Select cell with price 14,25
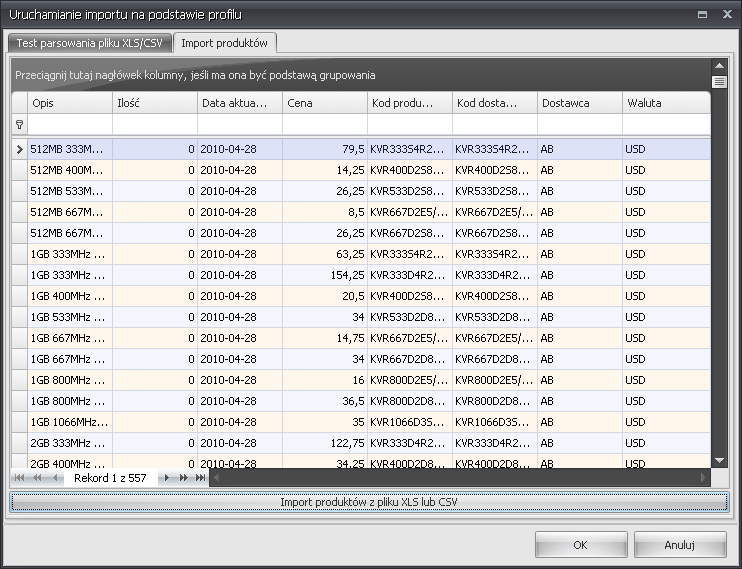Image resolution: width=742 pixels, height=569 pixels. click(325, 170)
